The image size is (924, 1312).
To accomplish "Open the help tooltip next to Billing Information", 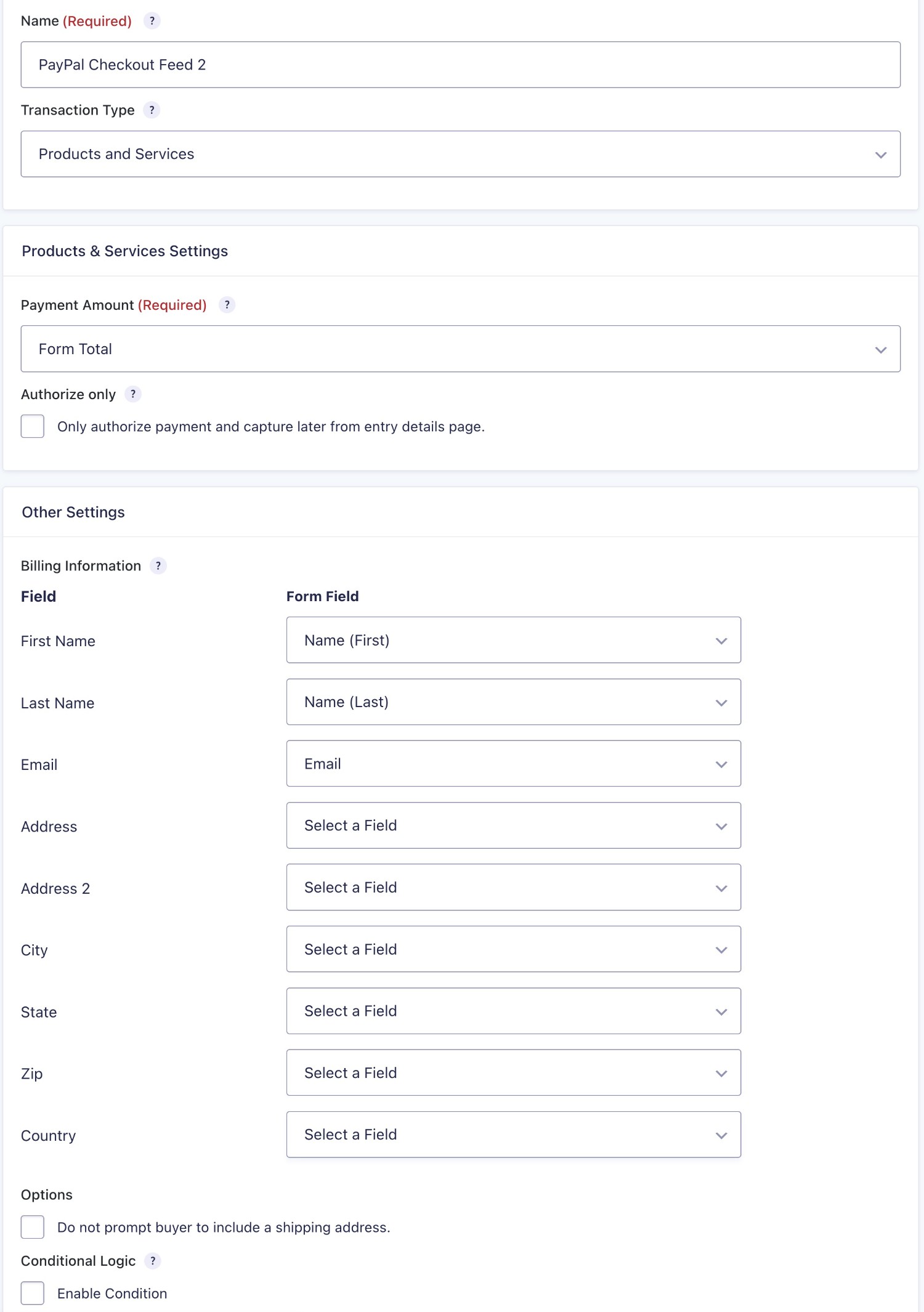I will tap(158, 566).
